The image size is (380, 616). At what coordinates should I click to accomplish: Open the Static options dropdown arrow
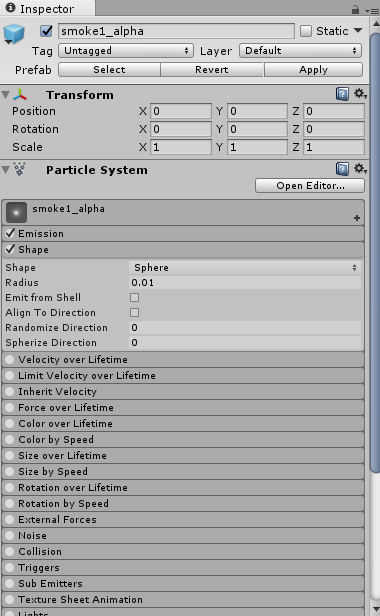tap(358, 30)
